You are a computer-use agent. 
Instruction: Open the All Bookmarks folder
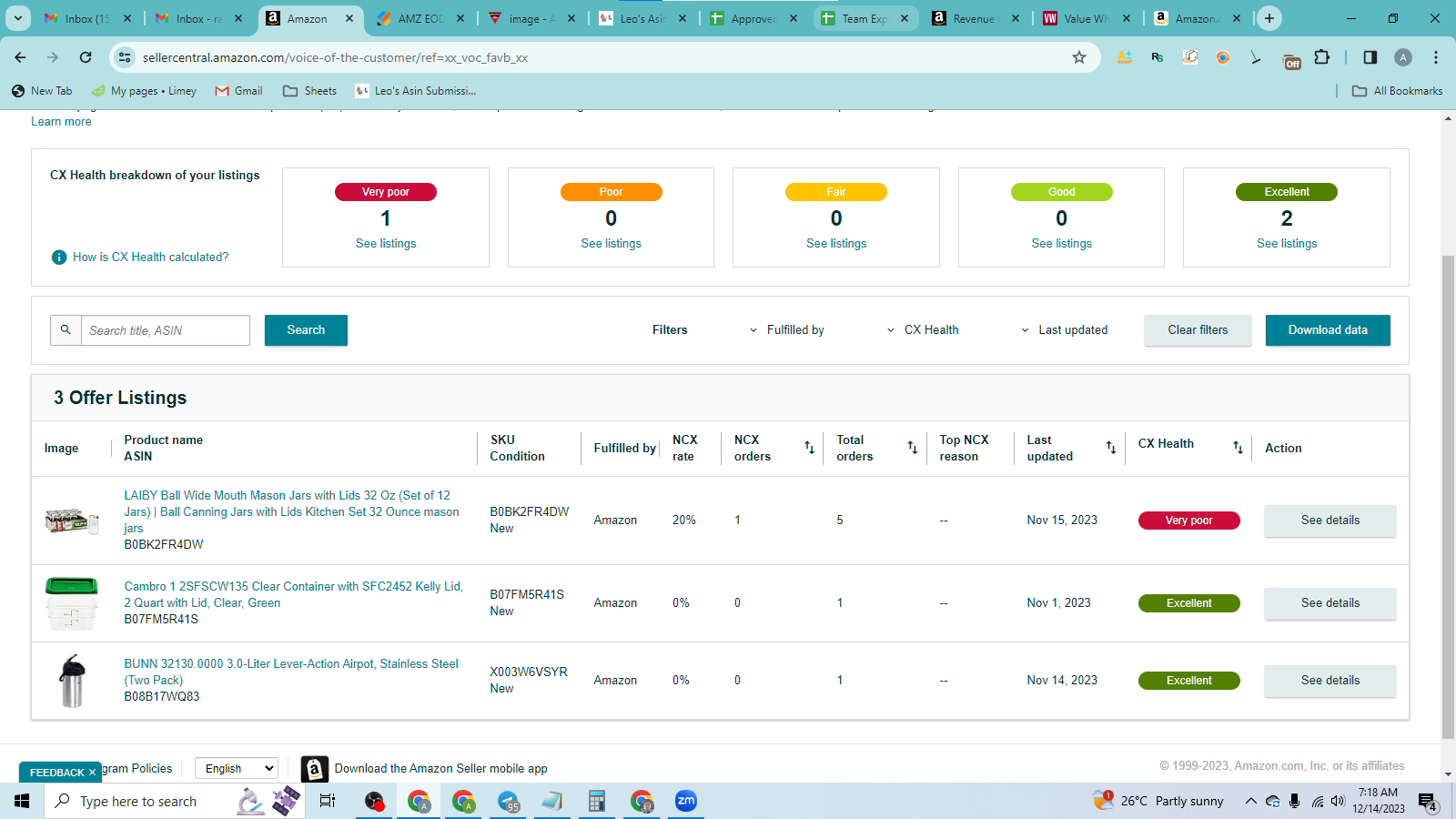1398,91
